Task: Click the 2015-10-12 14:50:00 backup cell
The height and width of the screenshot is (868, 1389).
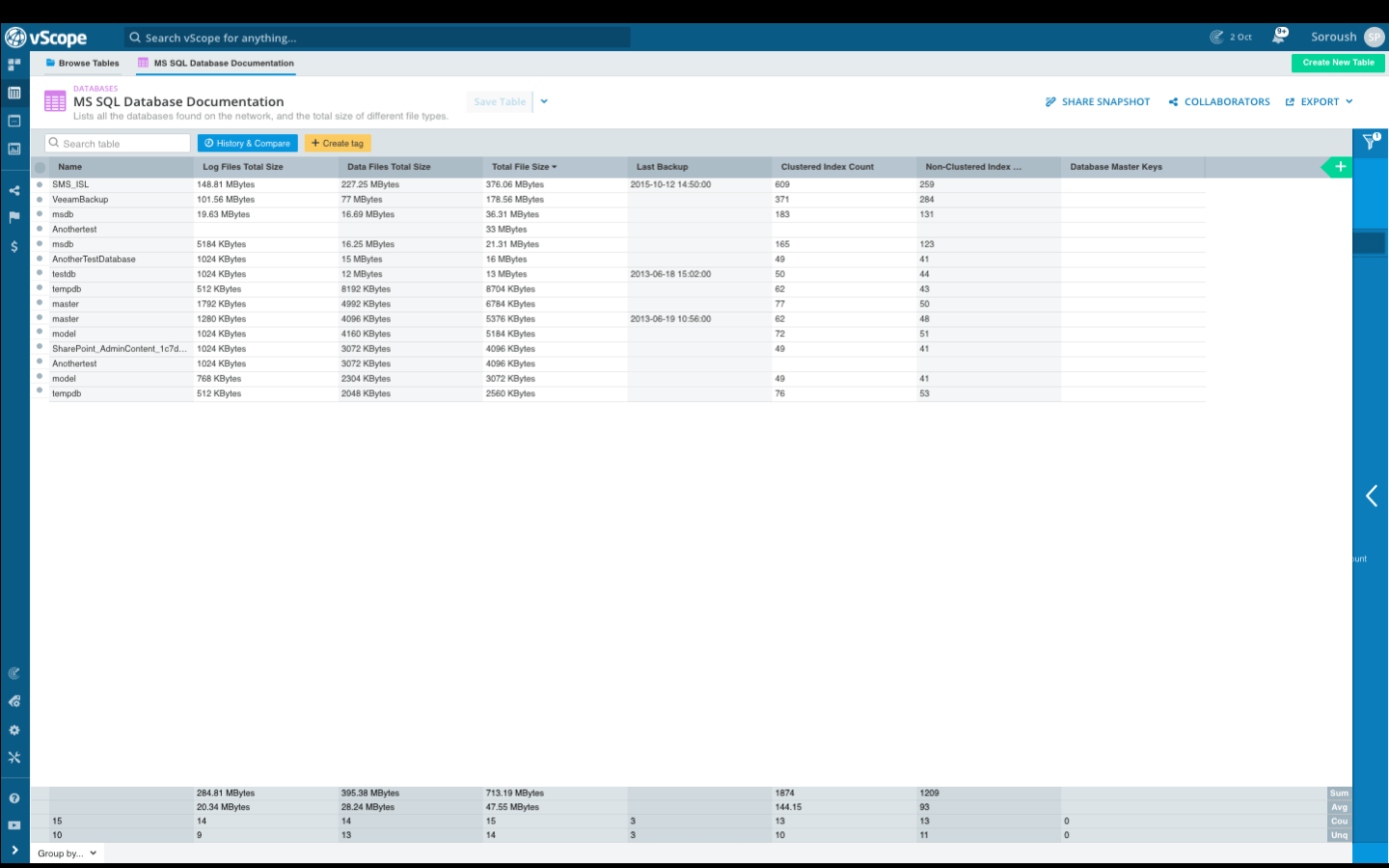Action: (x=670, y=184)
